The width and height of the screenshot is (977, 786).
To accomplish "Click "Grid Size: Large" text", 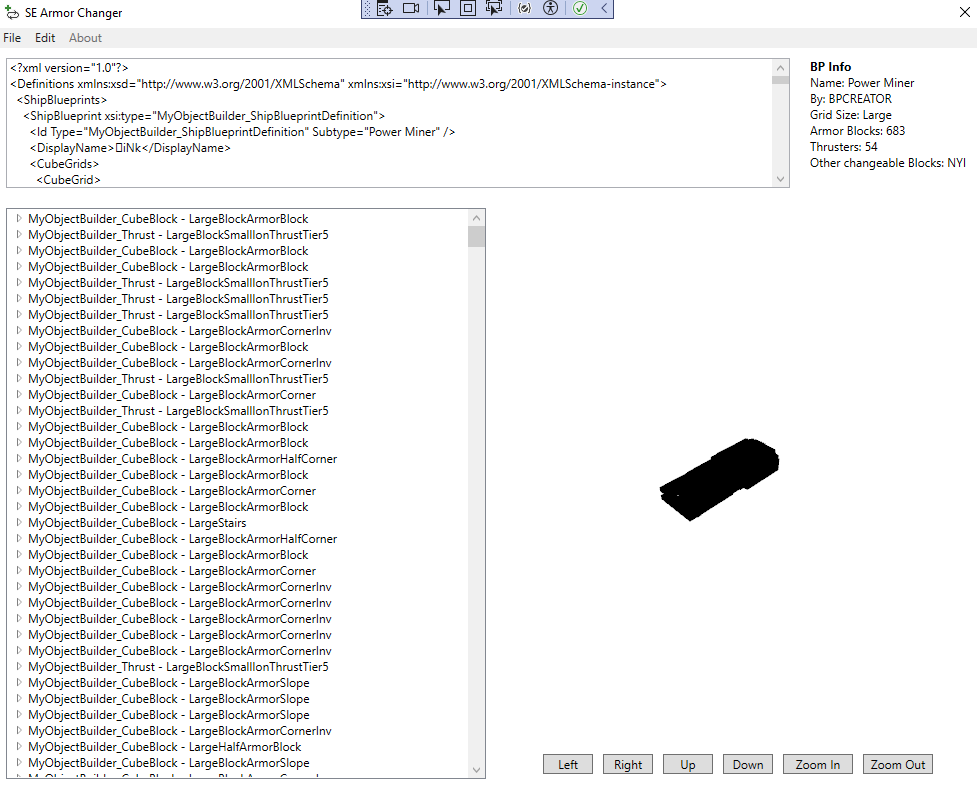I will tap(851, 115).
